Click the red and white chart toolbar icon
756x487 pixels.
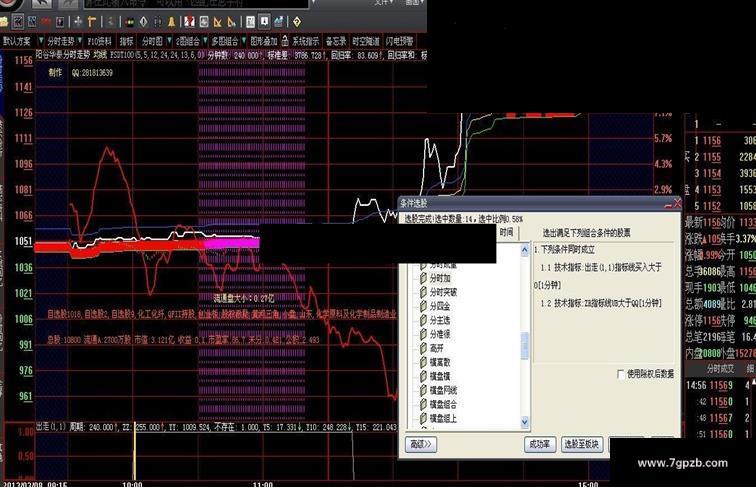189,22
